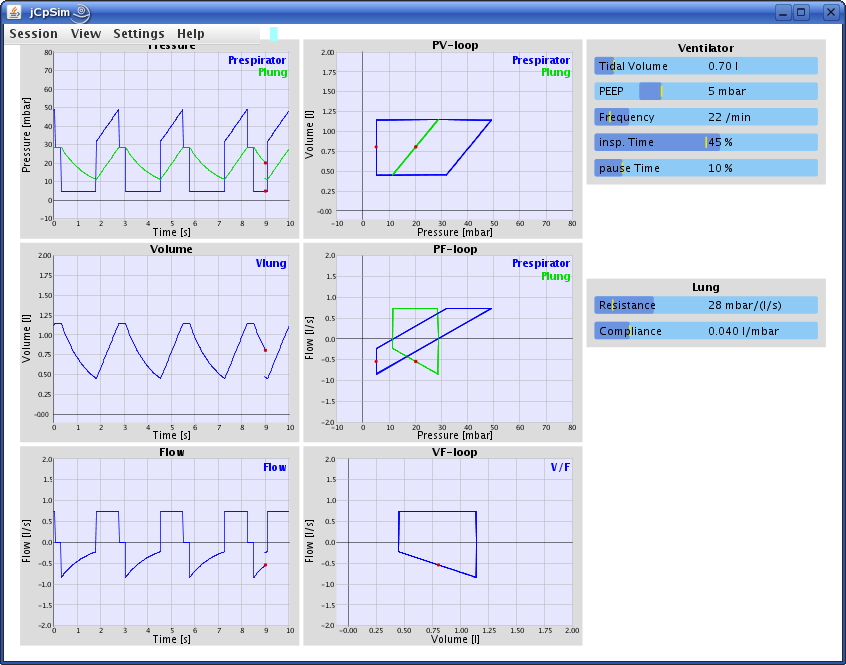Click the Java icon in title bar

15,12
